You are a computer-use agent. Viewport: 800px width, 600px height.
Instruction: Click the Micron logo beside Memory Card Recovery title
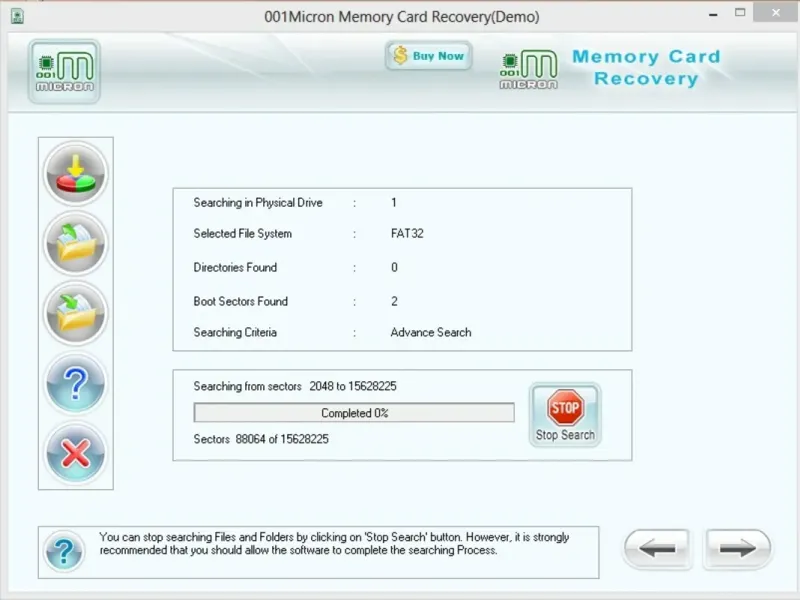pyautogui.click(x=529, y=70)
